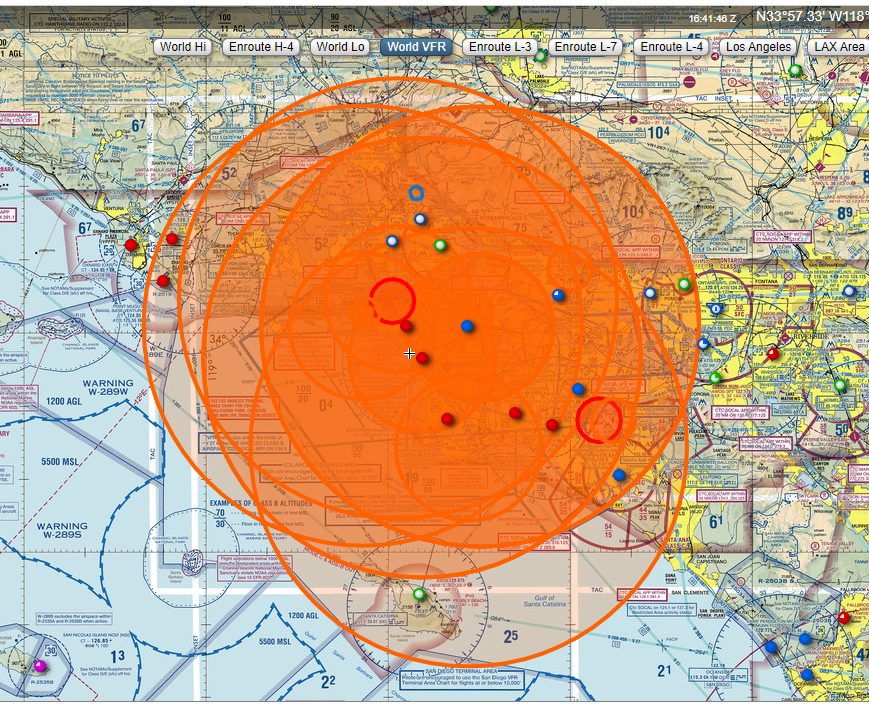The height and width of the screenshot is (719, 869).
Task: Select the Enroute L-4 chart tab
Action: coord(672,47)
